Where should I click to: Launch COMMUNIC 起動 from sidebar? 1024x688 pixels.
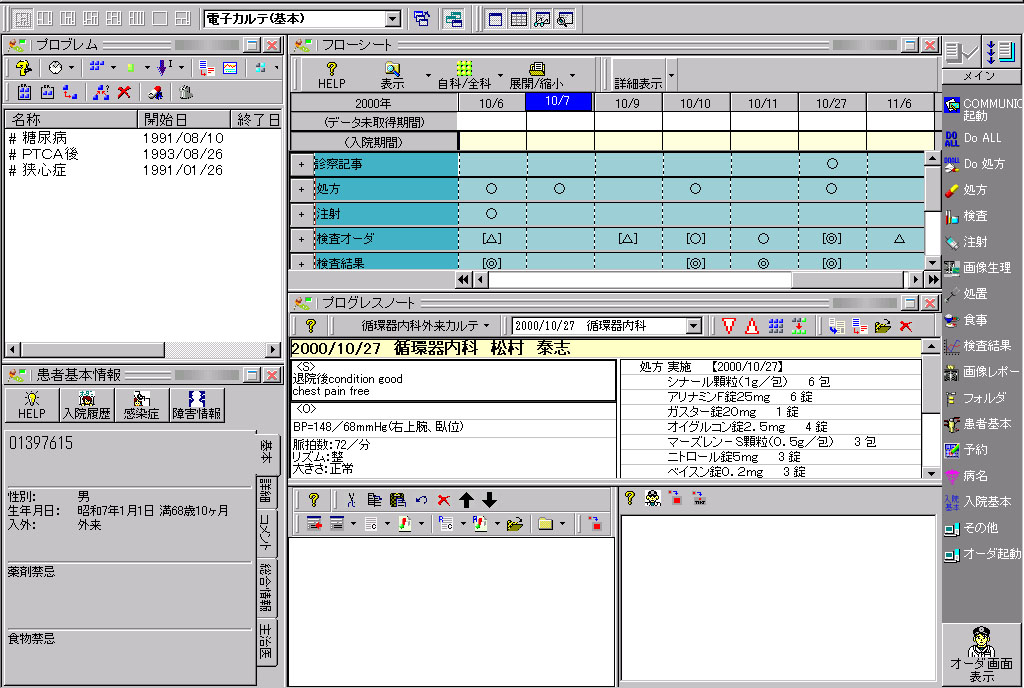pos(980,109)
